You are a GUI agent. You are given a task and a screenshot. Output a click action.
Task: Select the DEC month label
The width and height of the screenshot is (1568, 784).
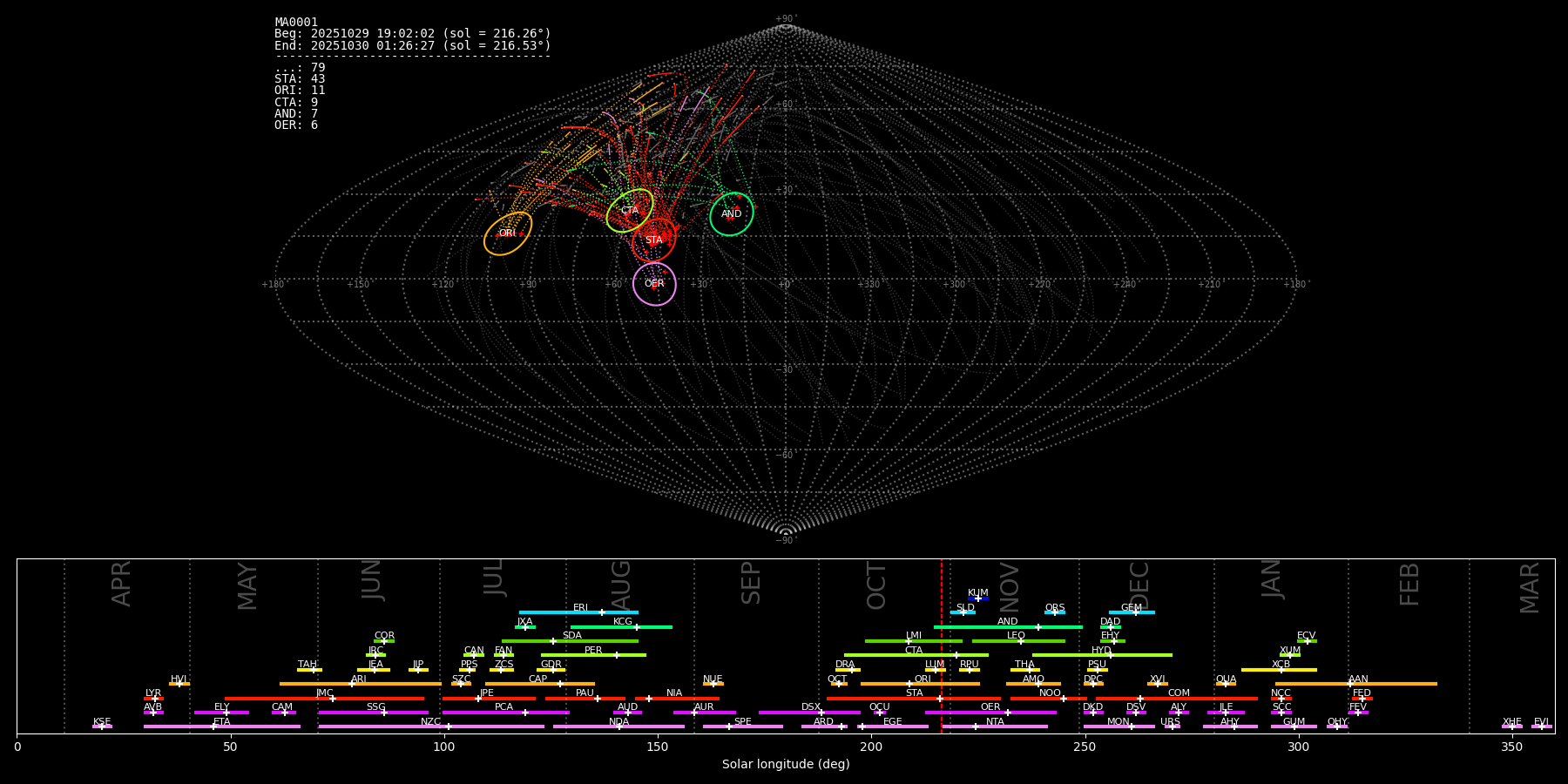[x=1139, y=585]
